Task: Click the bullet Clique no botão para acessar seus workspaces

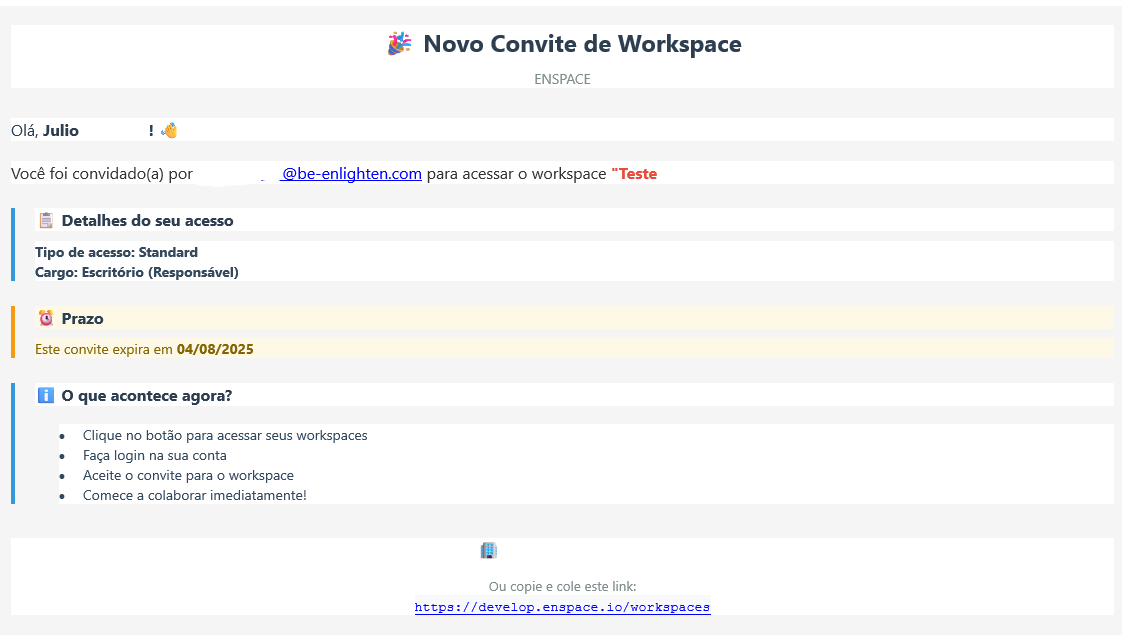Action: 225,435
